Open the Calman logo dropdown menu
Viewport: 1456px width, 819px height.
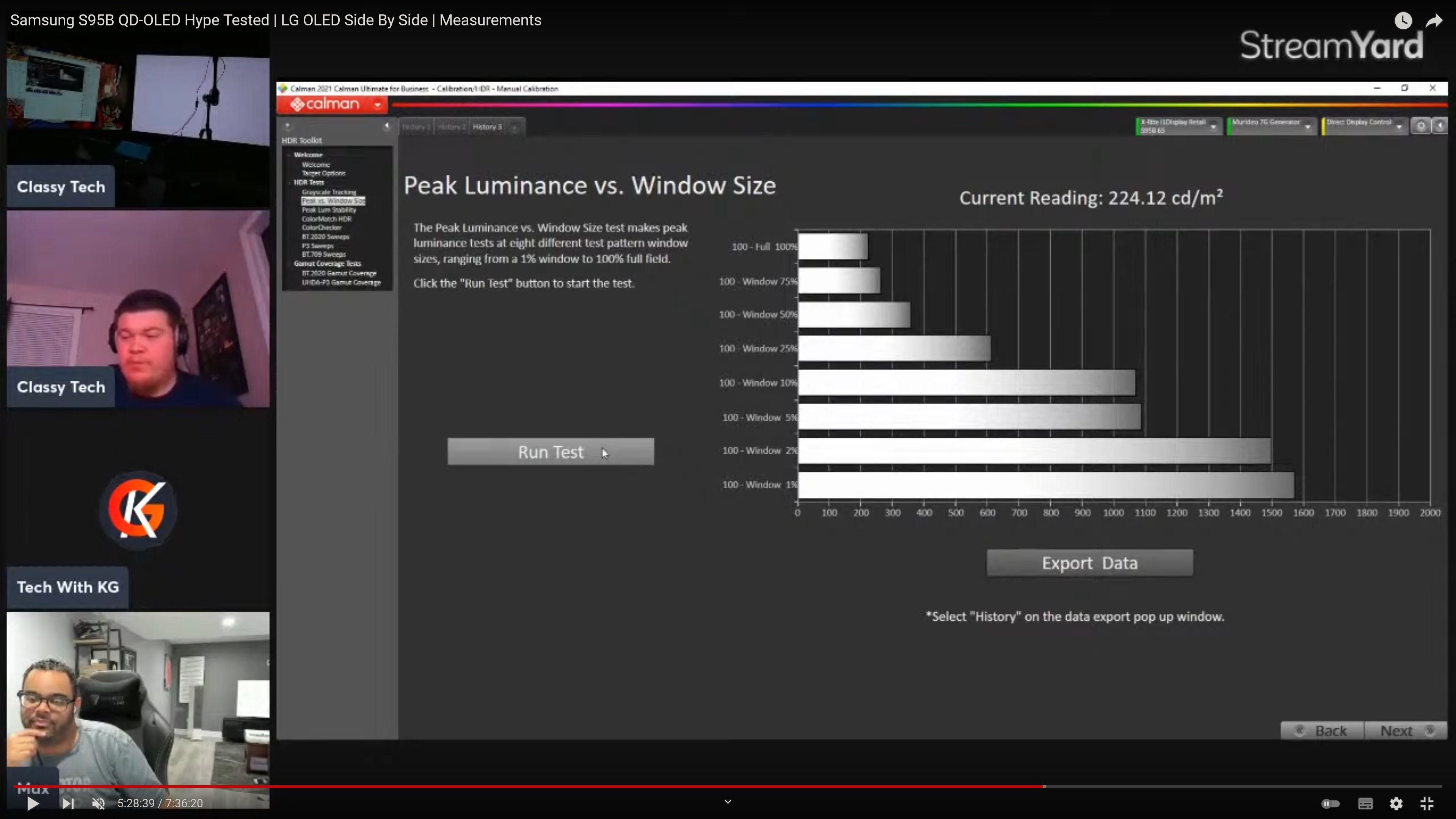[x=377, y=105]
